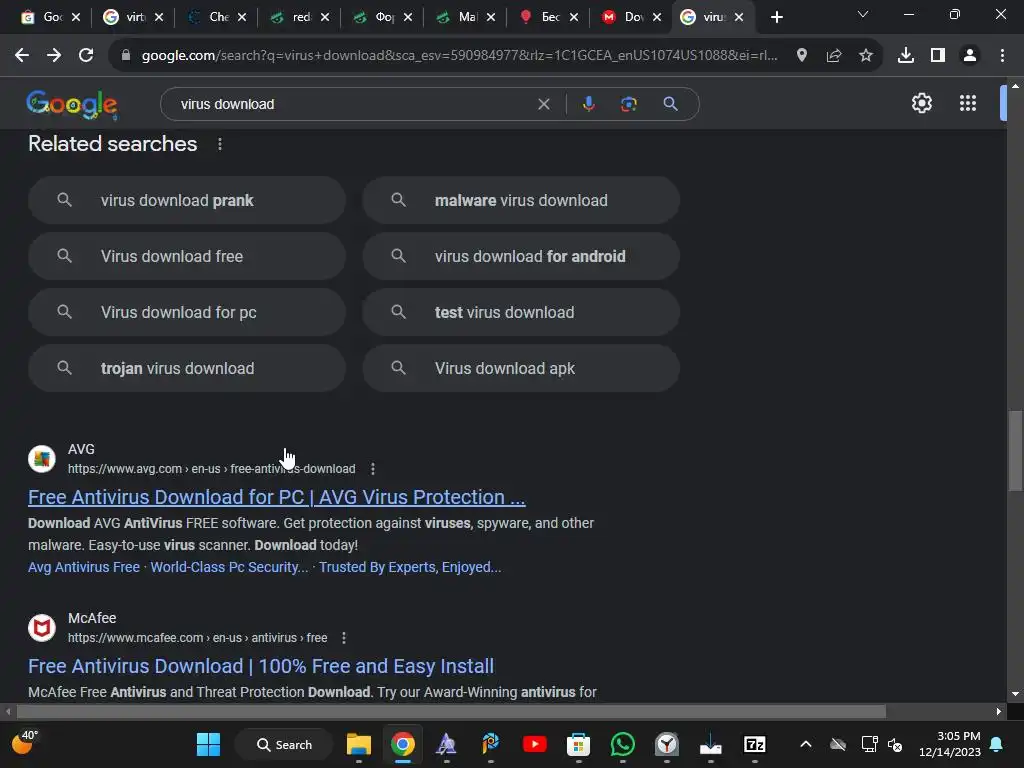
Task: Bookmark this page with star icon
Action: (865, 56)
